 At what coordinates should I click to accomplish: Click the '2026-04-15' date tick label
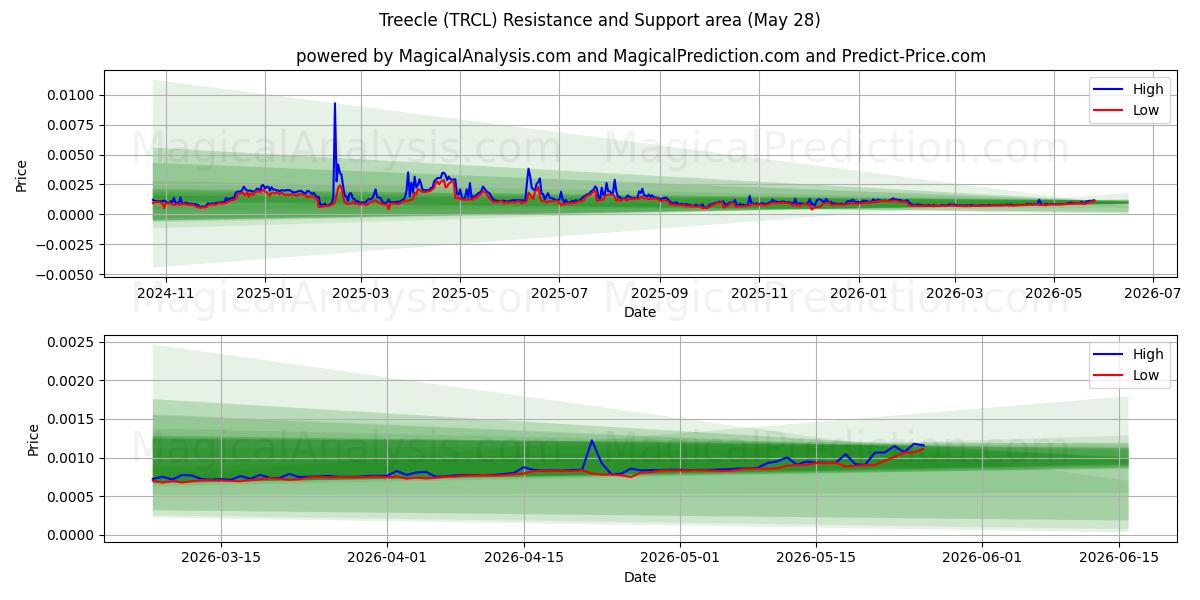[524, 558]
